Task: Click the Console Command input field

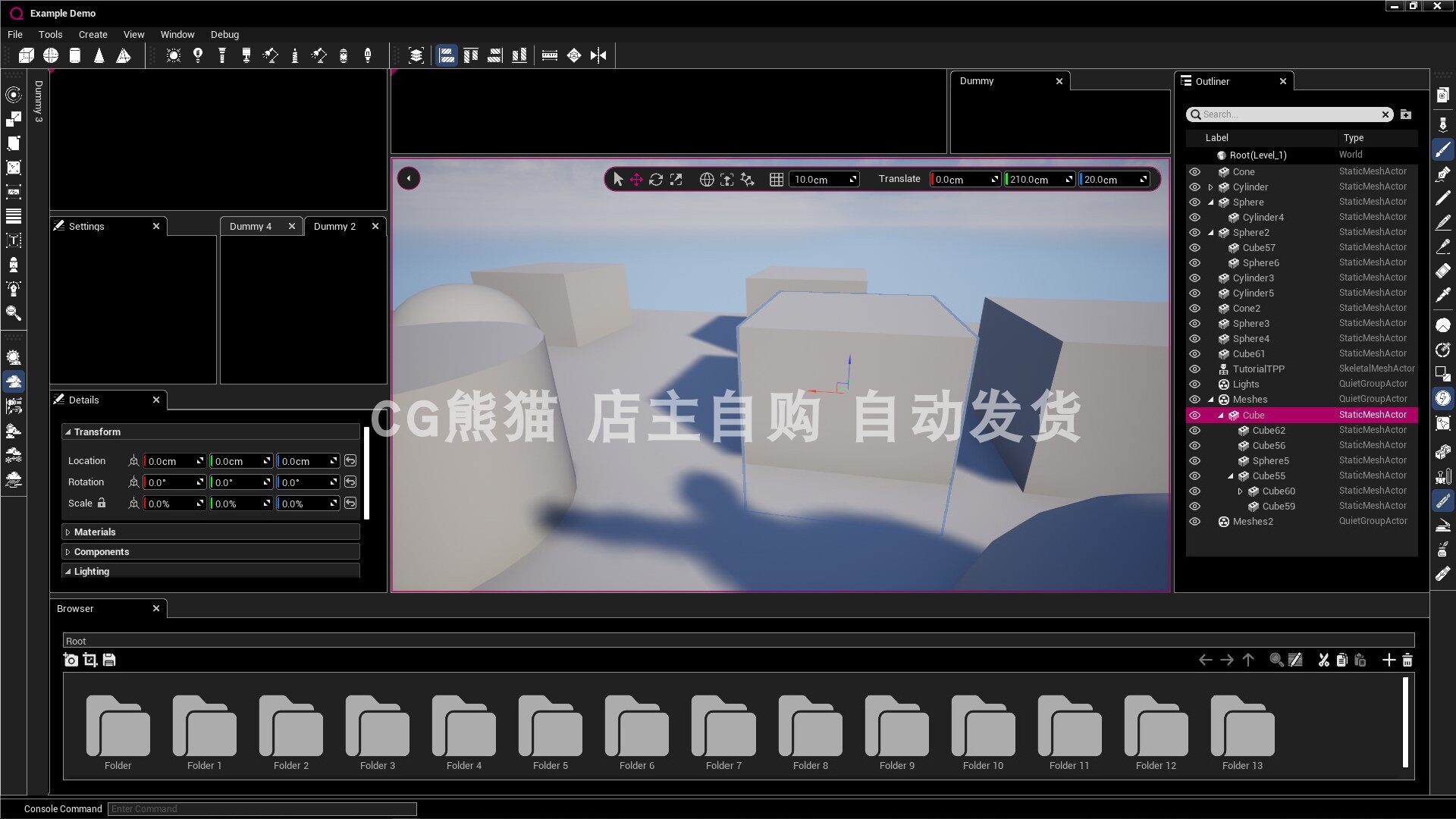Action: pos(262,809)
